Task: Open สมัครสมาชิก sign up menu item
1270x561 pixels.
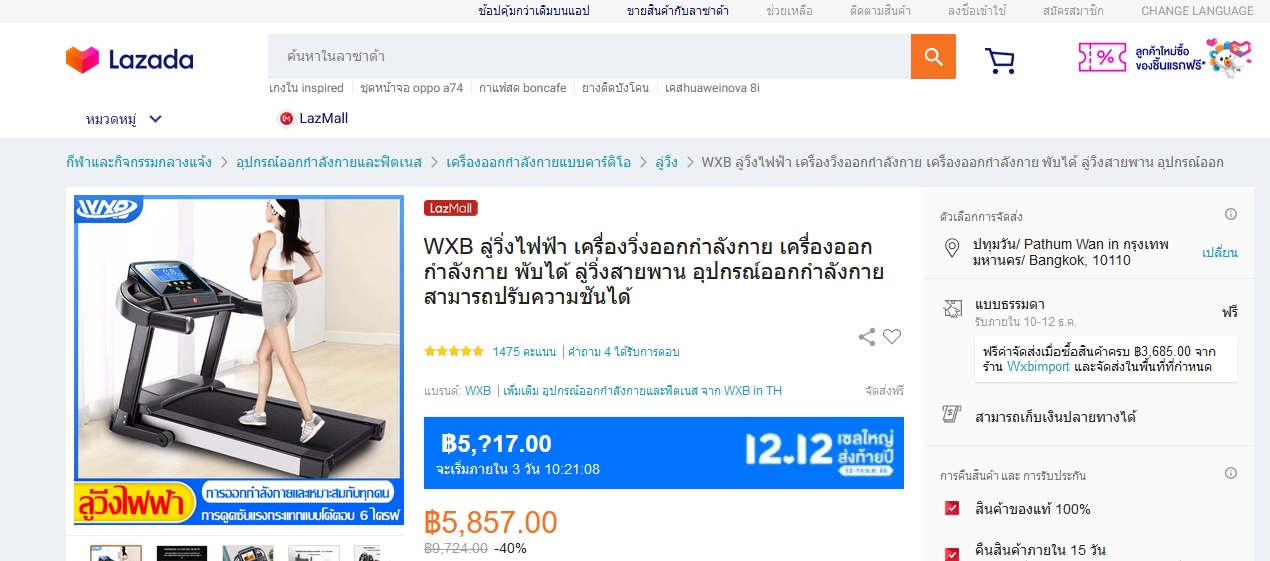Action: click(1073, 11)
